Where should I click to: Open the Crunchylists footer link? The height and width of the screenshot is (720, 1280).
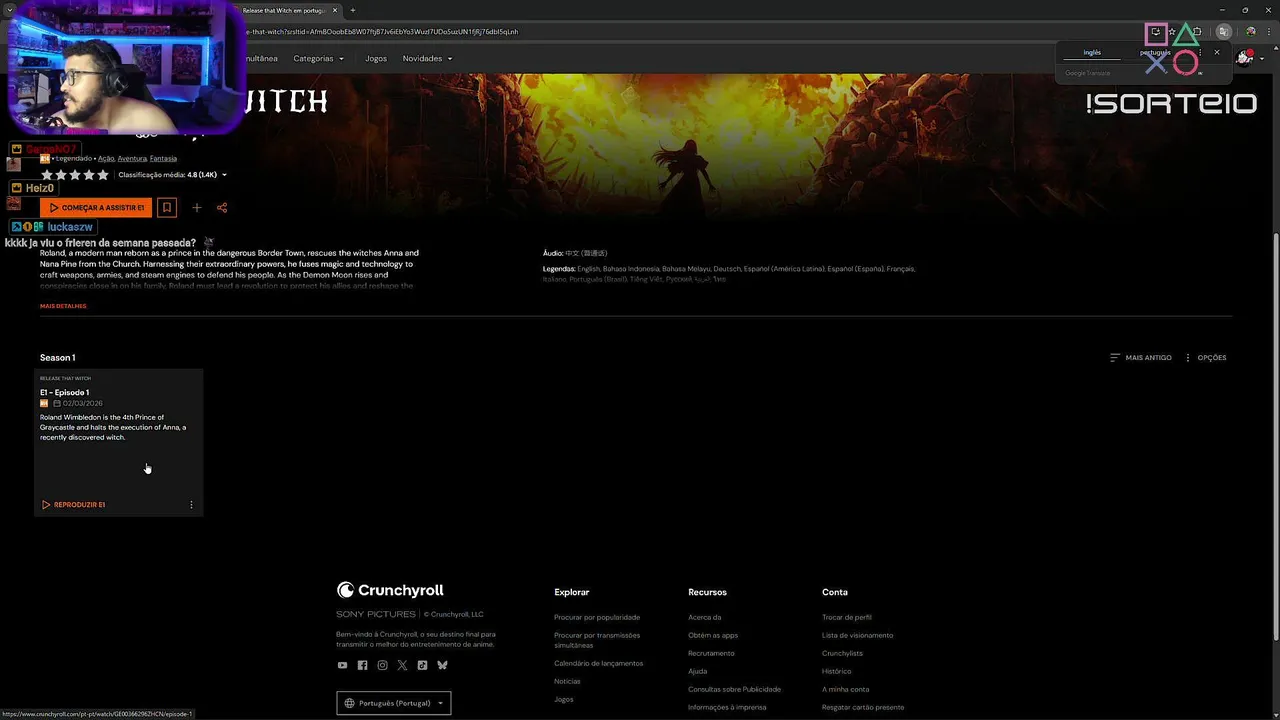tap(842, 653)
